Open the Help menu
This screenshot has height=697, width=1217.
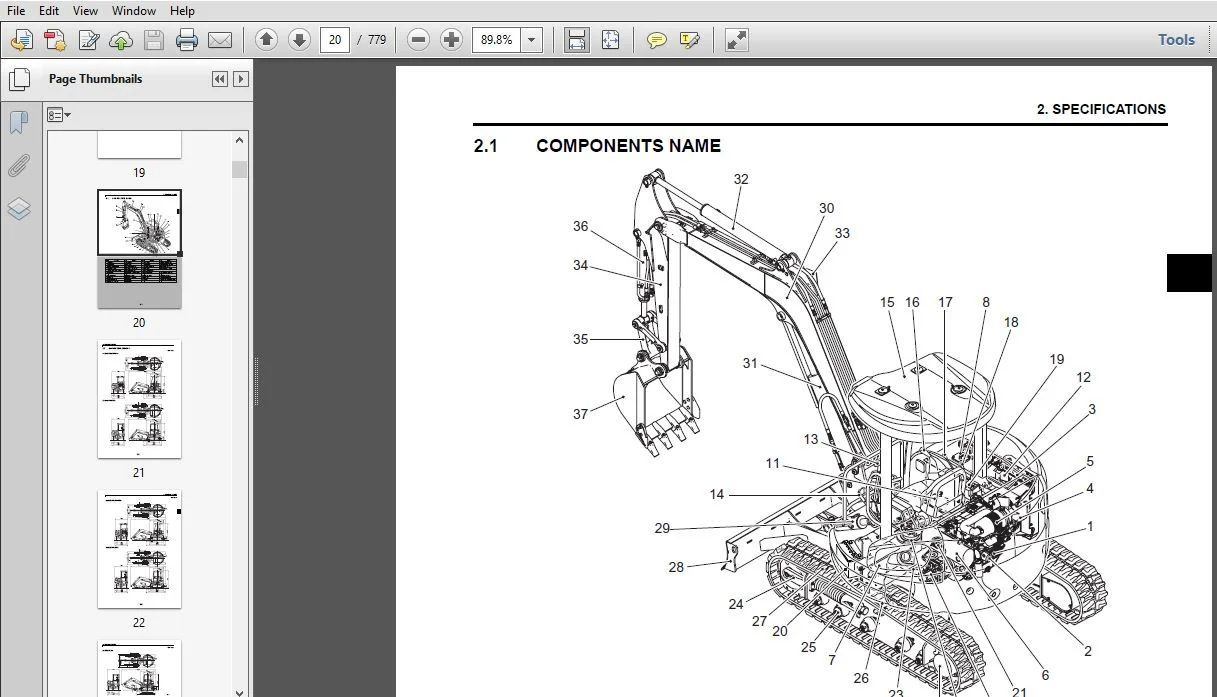tap(182, 11)
